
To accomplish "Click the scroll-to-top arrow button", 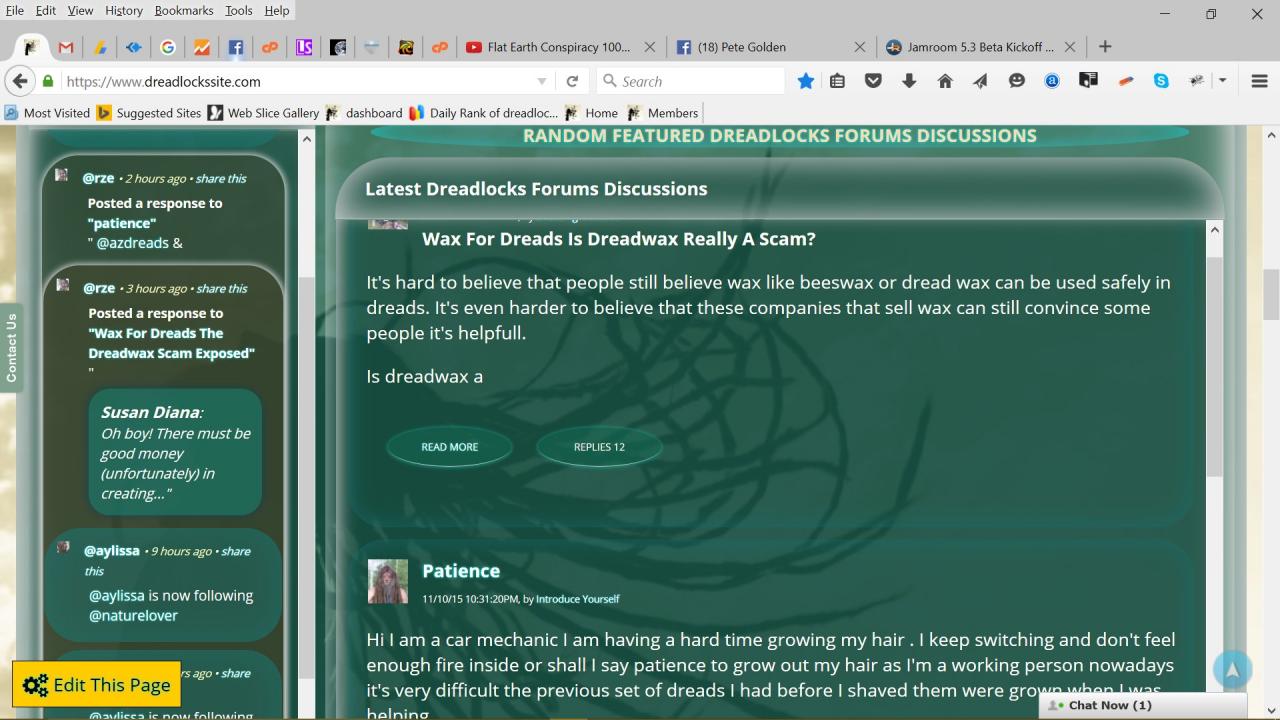I will pyautogui.click(x=1232, y=671).
